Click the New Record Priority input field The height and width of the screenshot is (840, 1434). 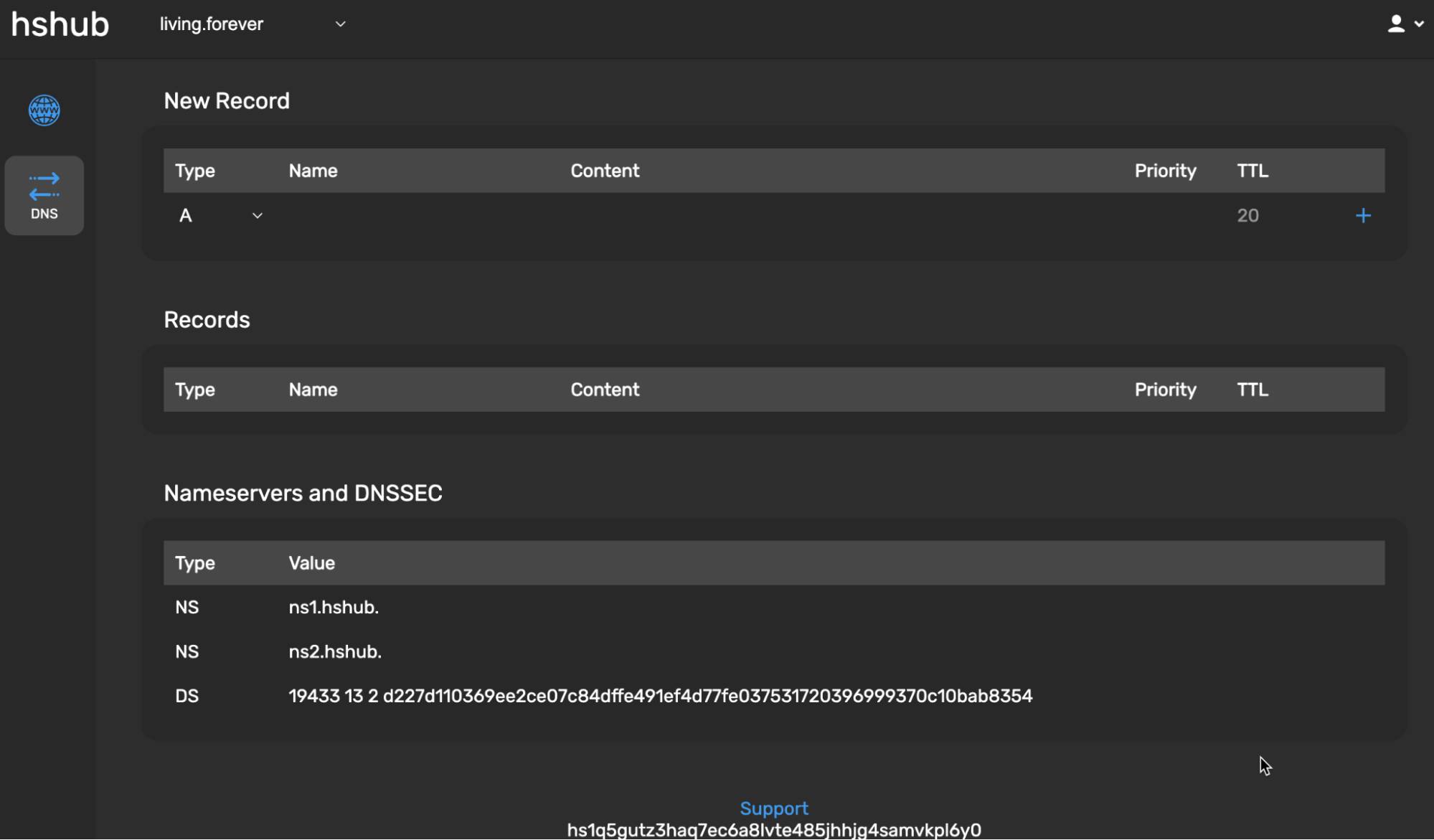coord(1166,215)
